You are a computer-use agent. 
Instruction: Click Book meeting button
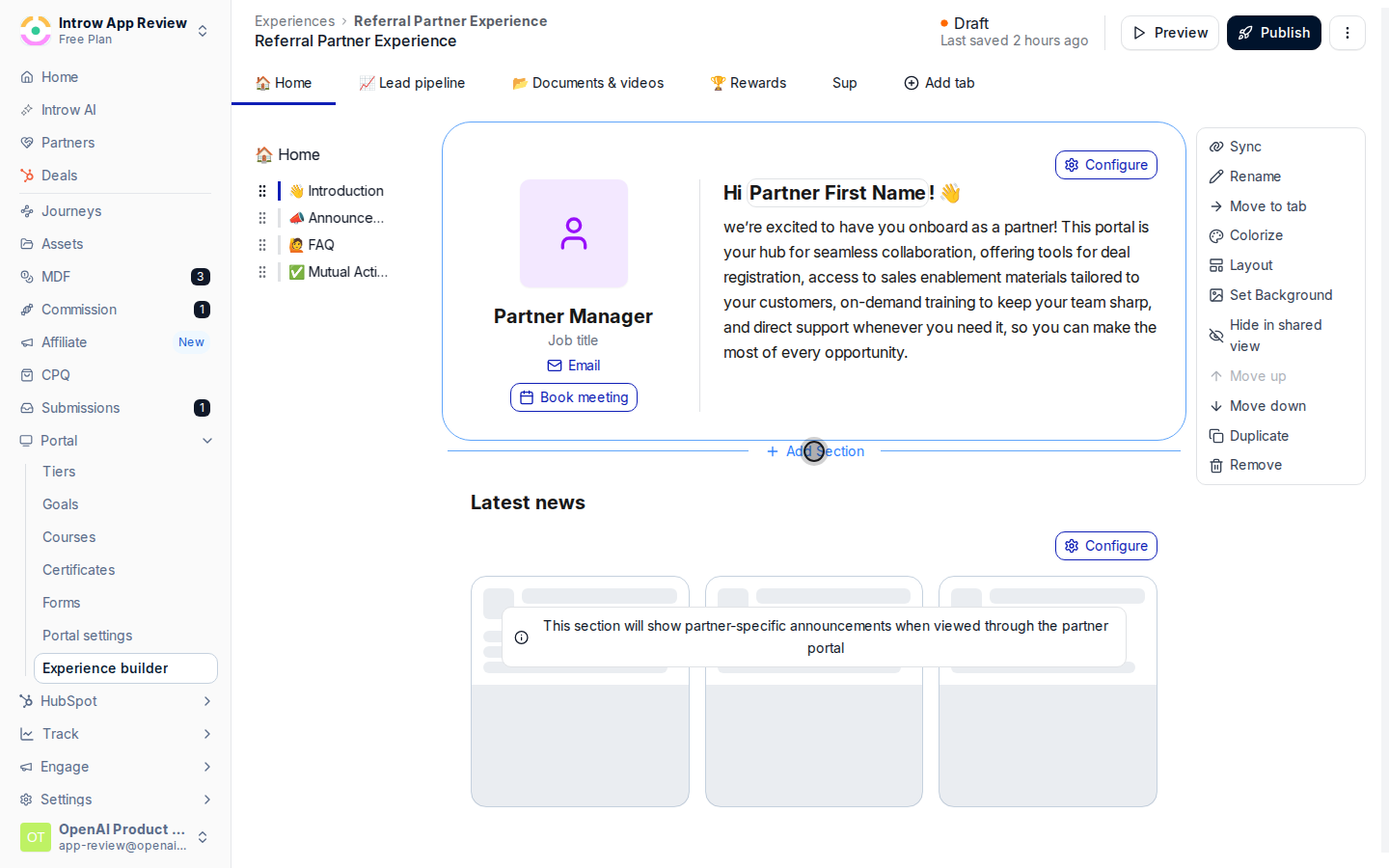(574, 397)
